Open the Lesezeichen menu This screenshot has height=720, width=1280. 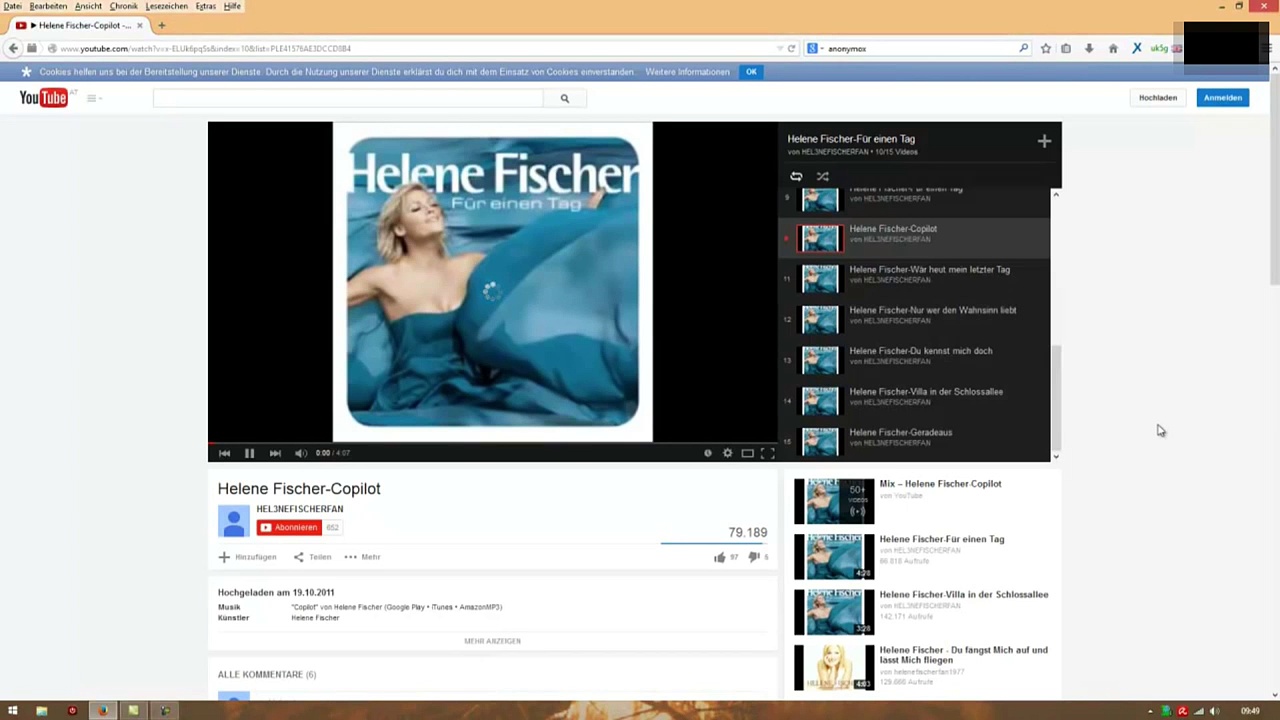pos(166,6)
